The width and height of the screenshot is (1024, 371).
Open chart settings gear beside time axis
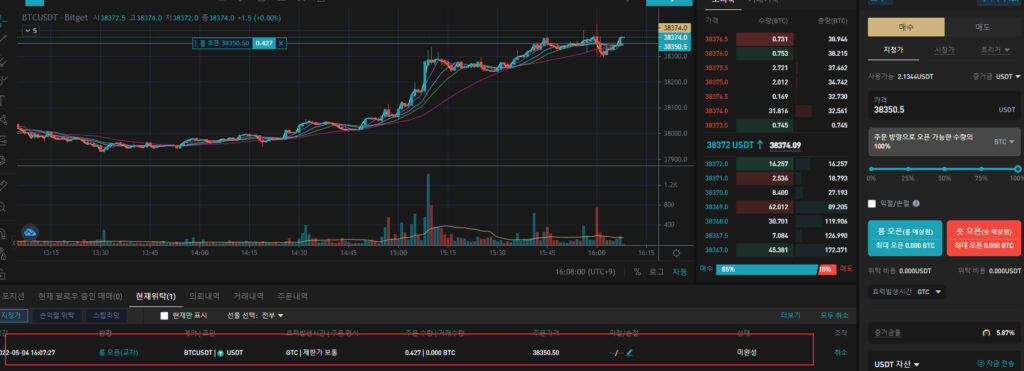676,253
